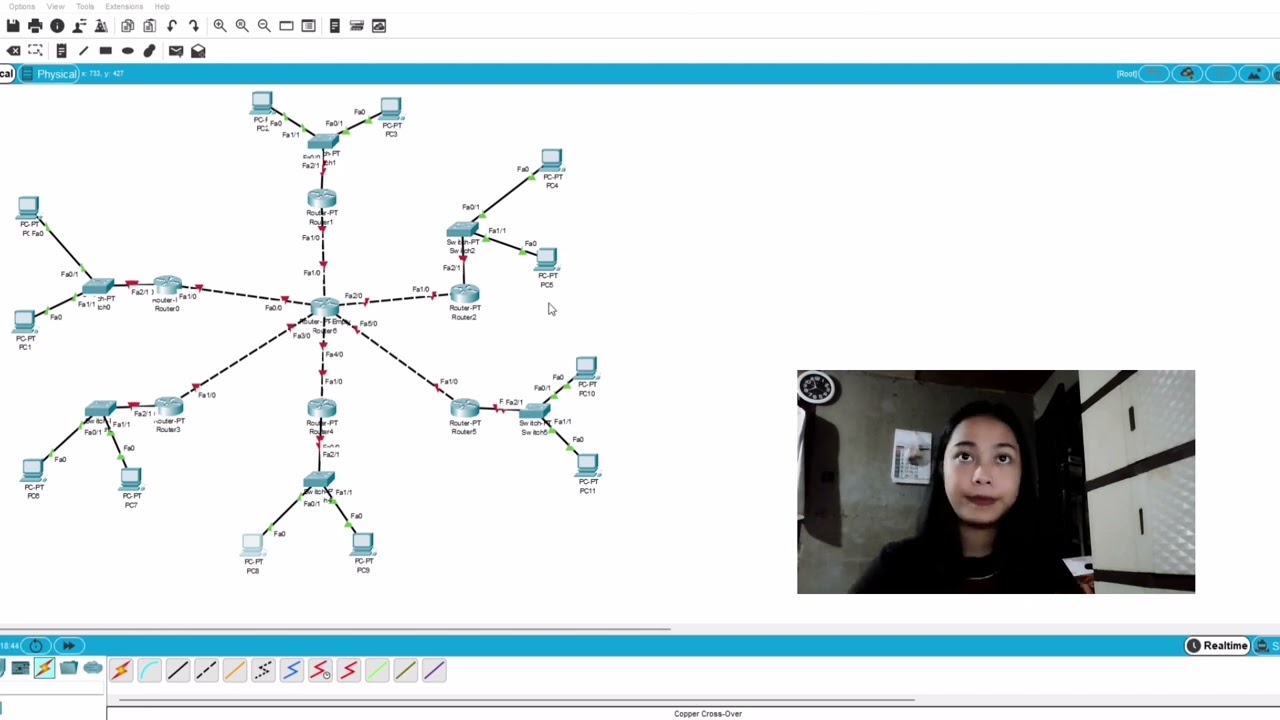Click the Set Tiled Background mountain icon
Screen dimensions: 1280x720
pos(1253,74)
